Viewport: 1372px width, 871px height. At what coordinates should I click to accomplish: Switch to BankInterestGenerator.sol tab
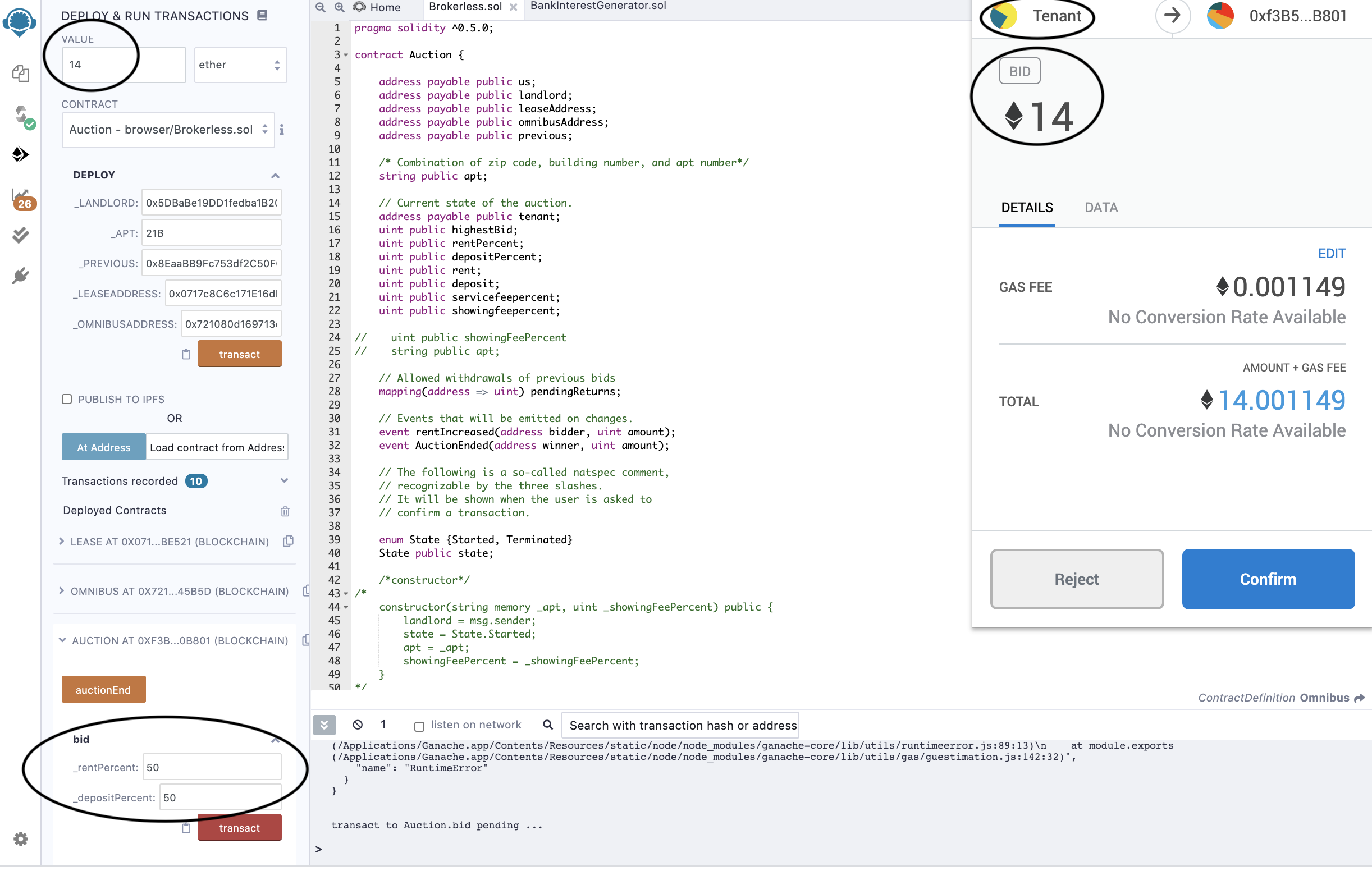click(x=598, y=6)
